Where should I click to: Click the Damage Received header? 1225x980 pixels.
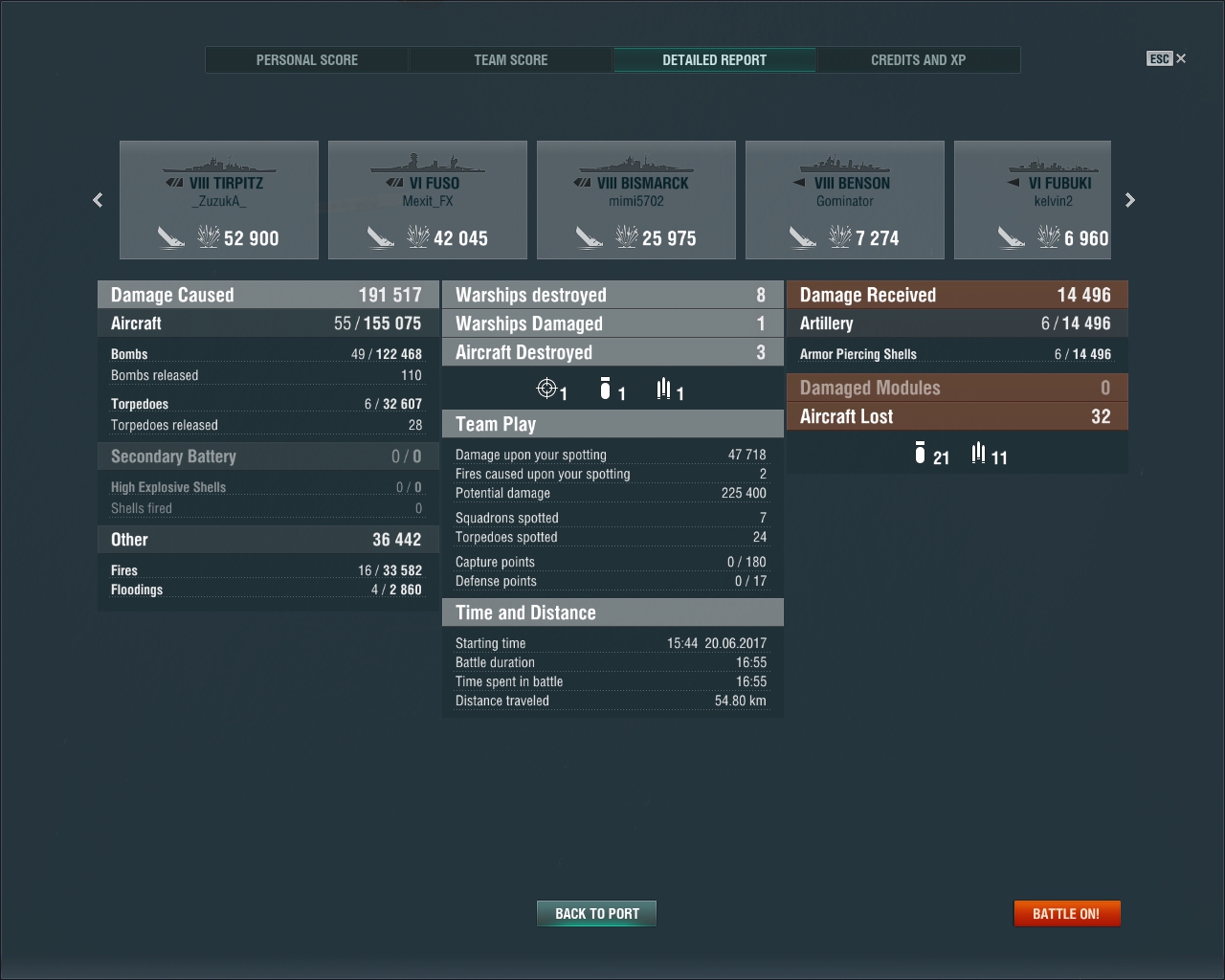click(957, 295)
